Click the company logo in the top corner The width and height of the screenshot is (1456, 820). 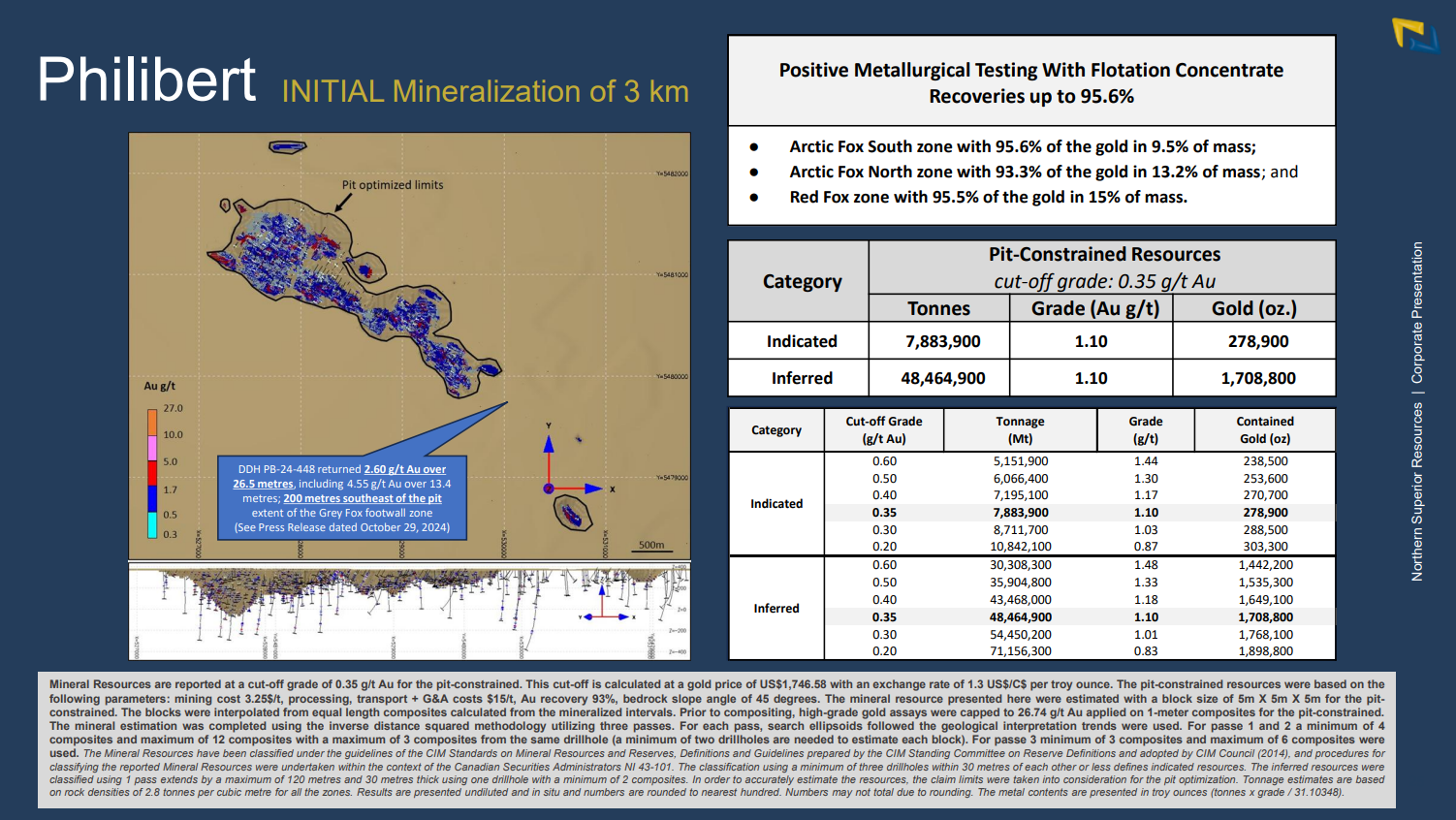(1415, 35)
